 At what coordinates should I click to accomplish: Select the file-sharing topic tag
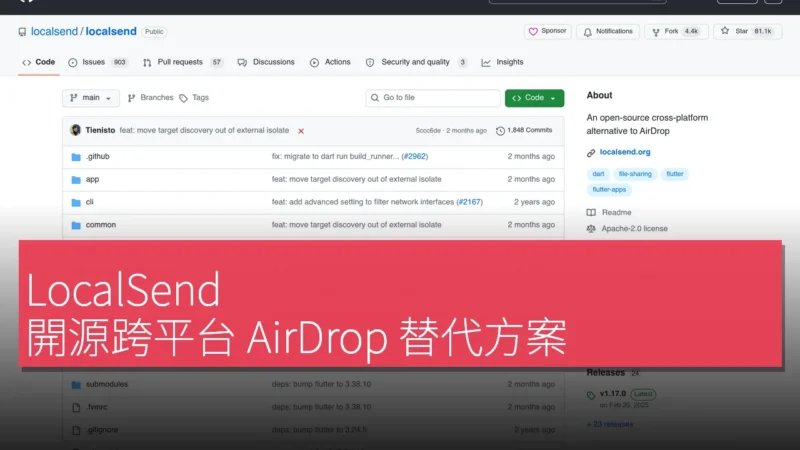(x=635, y=174)
